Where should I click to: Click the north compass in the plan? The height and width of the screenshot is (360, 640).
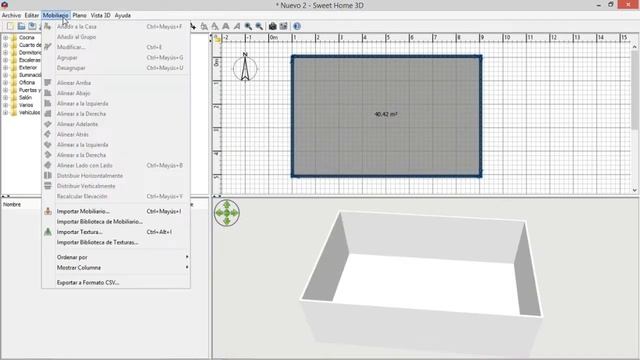[245, 67]
